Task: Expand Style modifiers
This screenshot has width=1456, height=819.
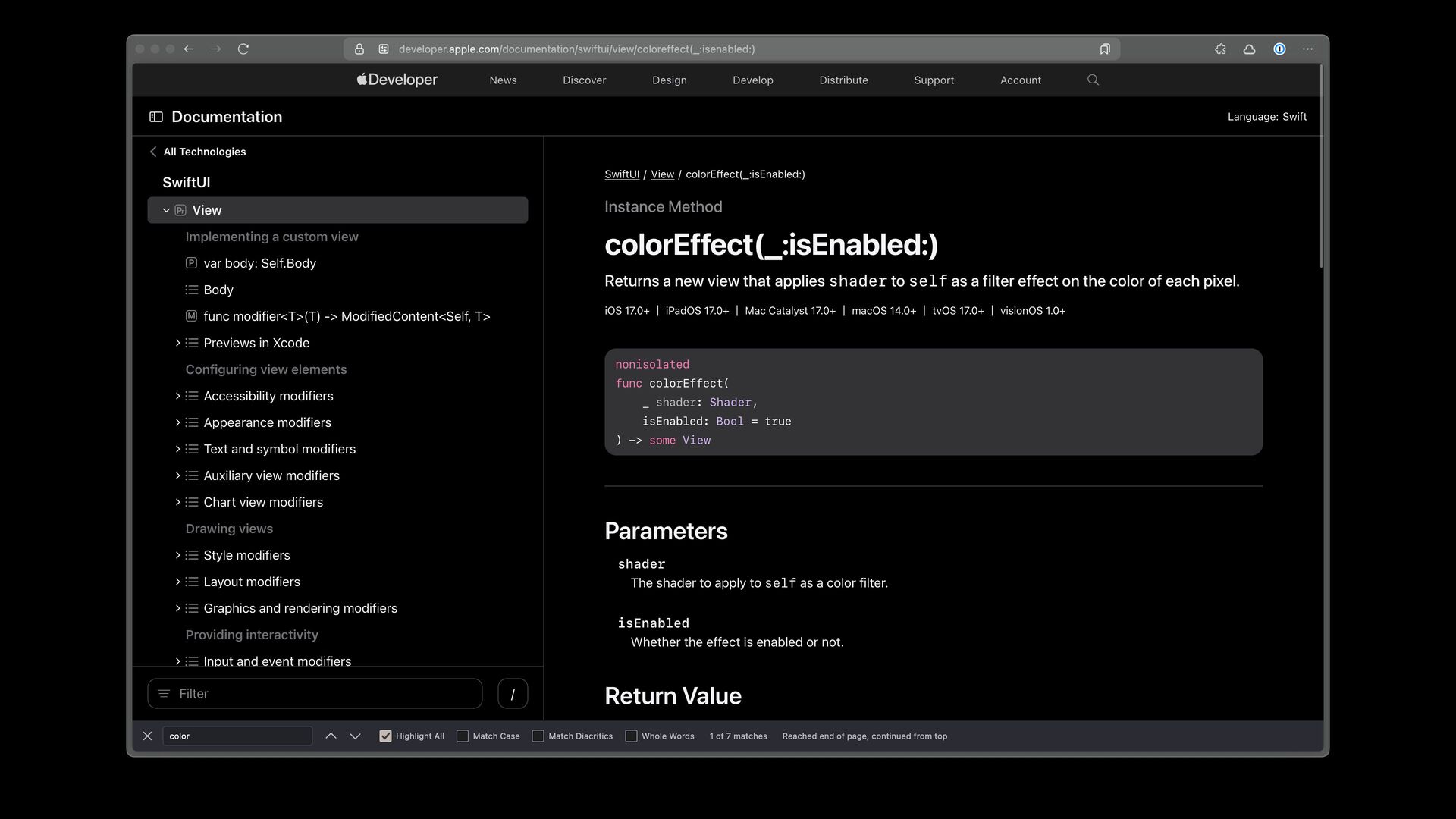Action: click(x=177, y=555)
